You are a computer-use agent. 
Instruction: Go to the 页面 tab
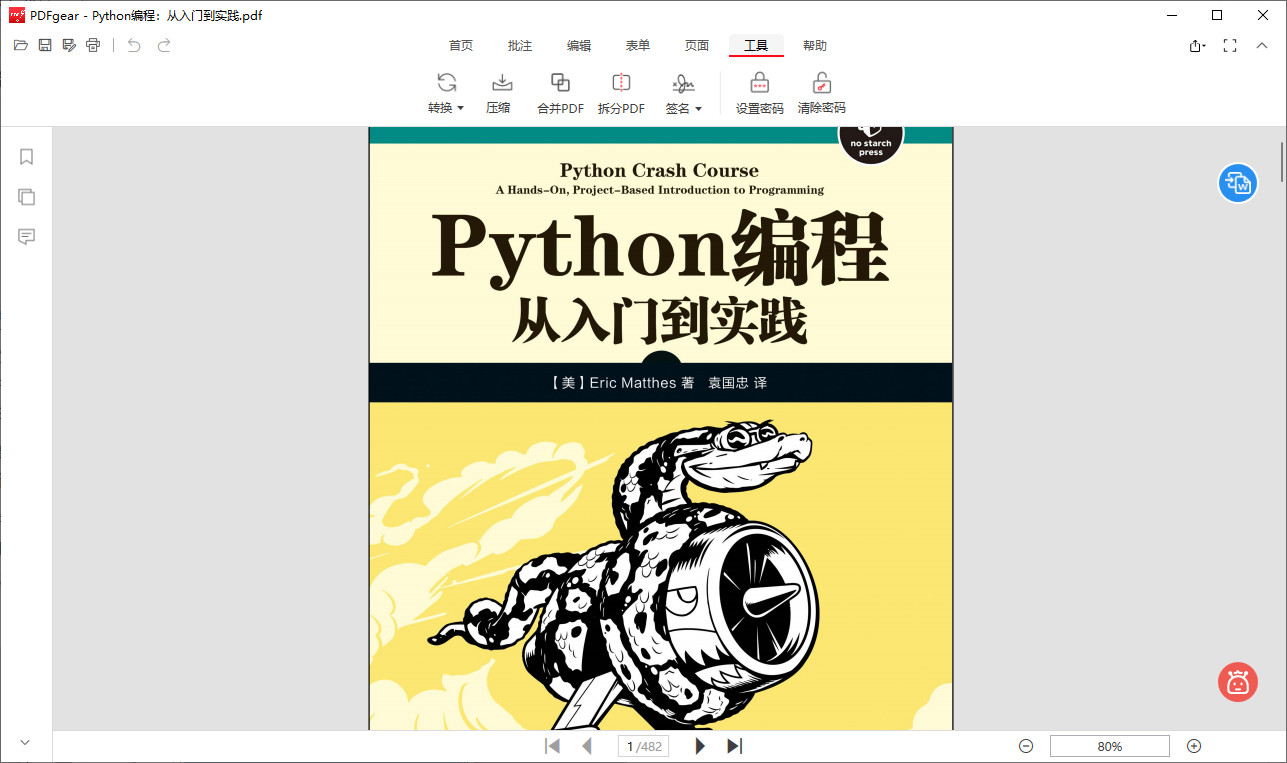697,46
